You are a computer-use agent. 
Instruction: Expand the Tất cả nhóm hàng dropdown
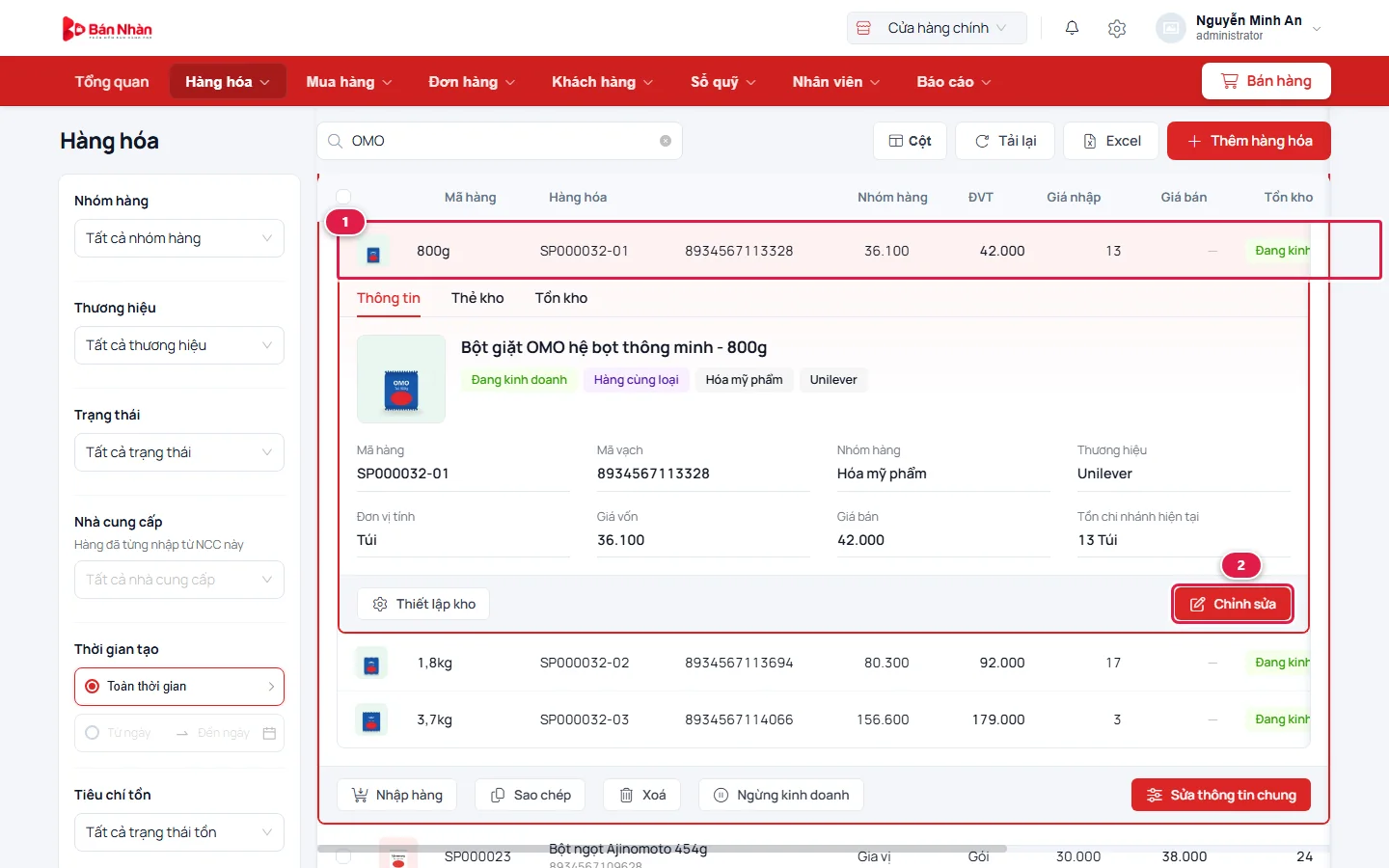coord(179,238)
